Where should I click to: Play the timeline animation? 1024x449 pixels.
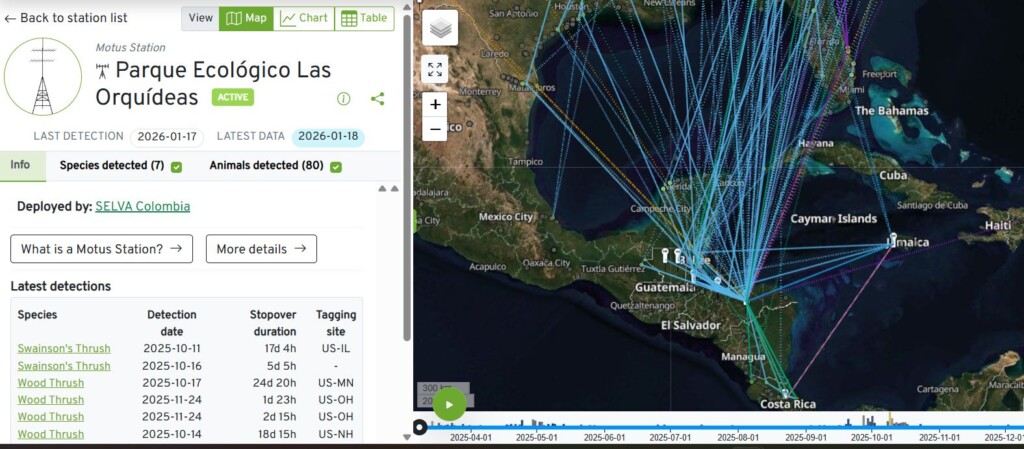[449, 405]
